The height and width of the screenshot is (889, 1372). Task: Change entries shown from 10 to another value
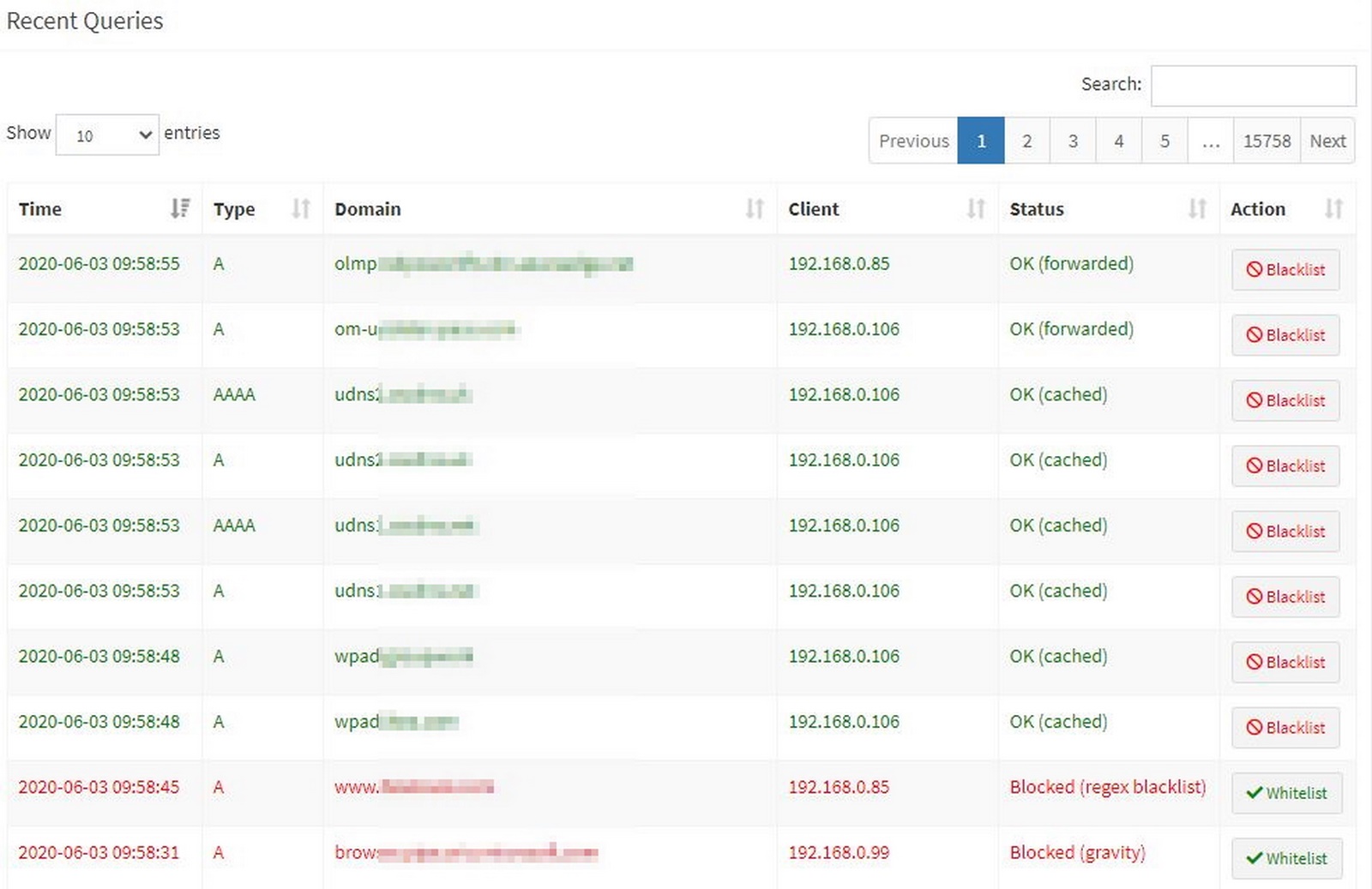coord(107,135)
